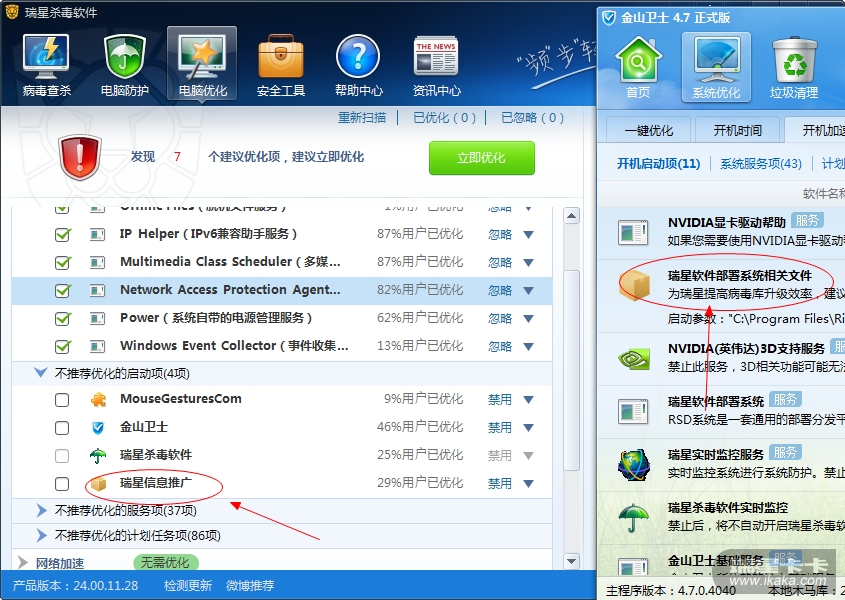The width and height of the screenshot is (845, 600).
Task: Click the 瑞星杀毒软件 umbrella icon in list
Action: 98,456
